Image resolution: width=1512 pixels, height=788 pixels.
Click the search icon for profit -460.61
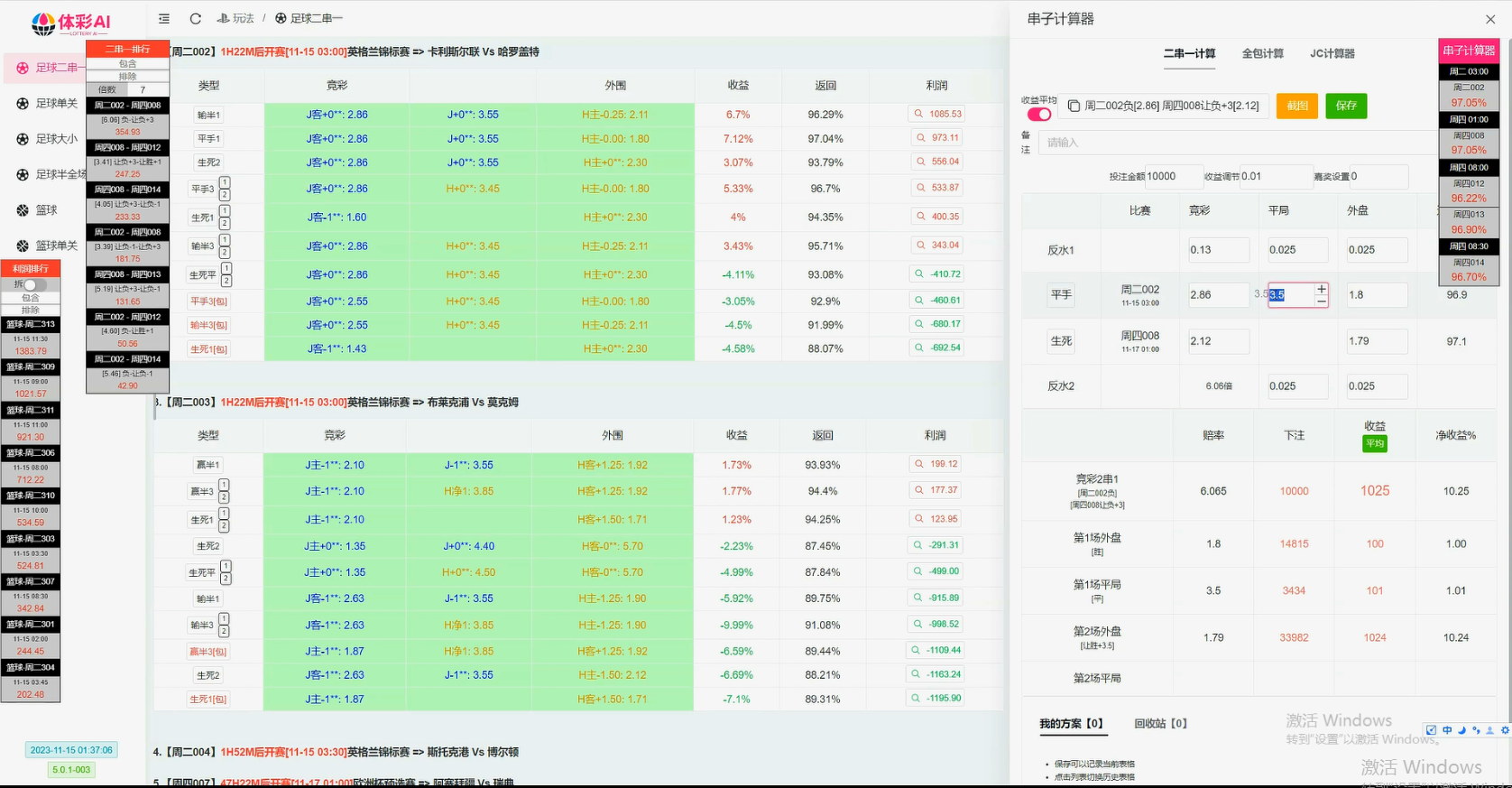click(x=918, y=301)
